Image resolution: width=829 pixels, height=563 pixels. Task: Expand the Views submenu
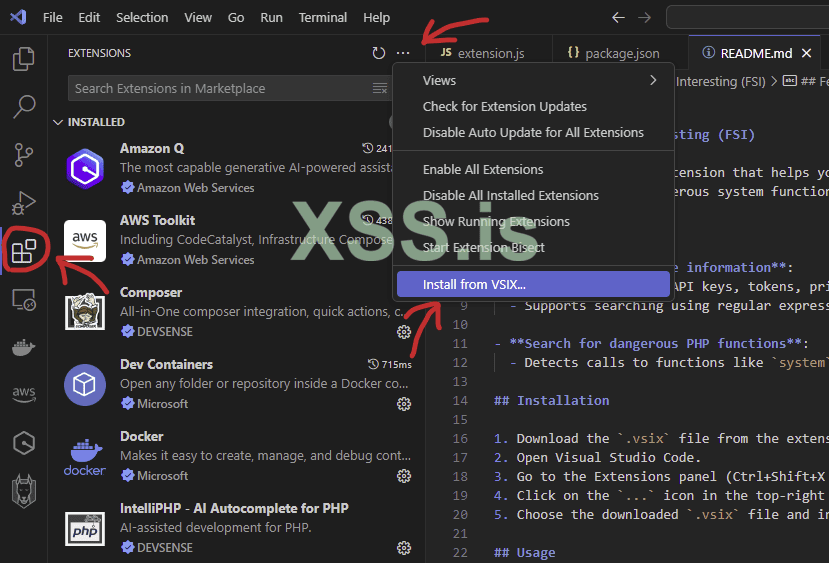[x=533, y=80]
